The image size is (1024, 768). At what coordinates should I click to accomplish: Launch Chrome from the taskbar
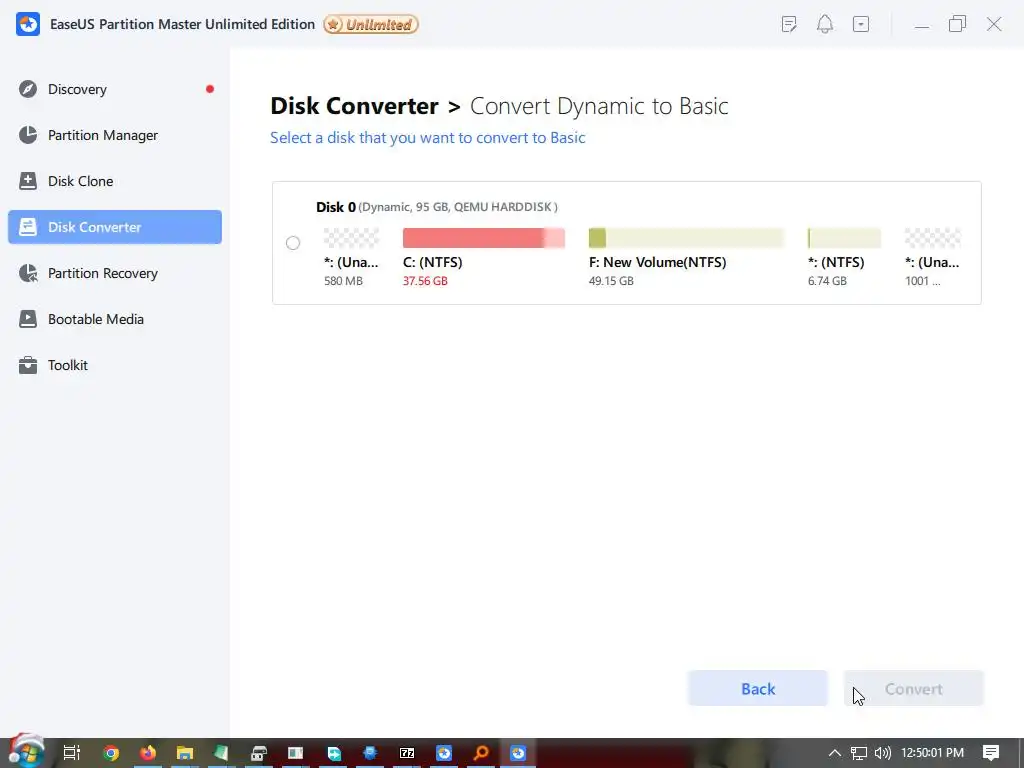click(x=111, y=753)
